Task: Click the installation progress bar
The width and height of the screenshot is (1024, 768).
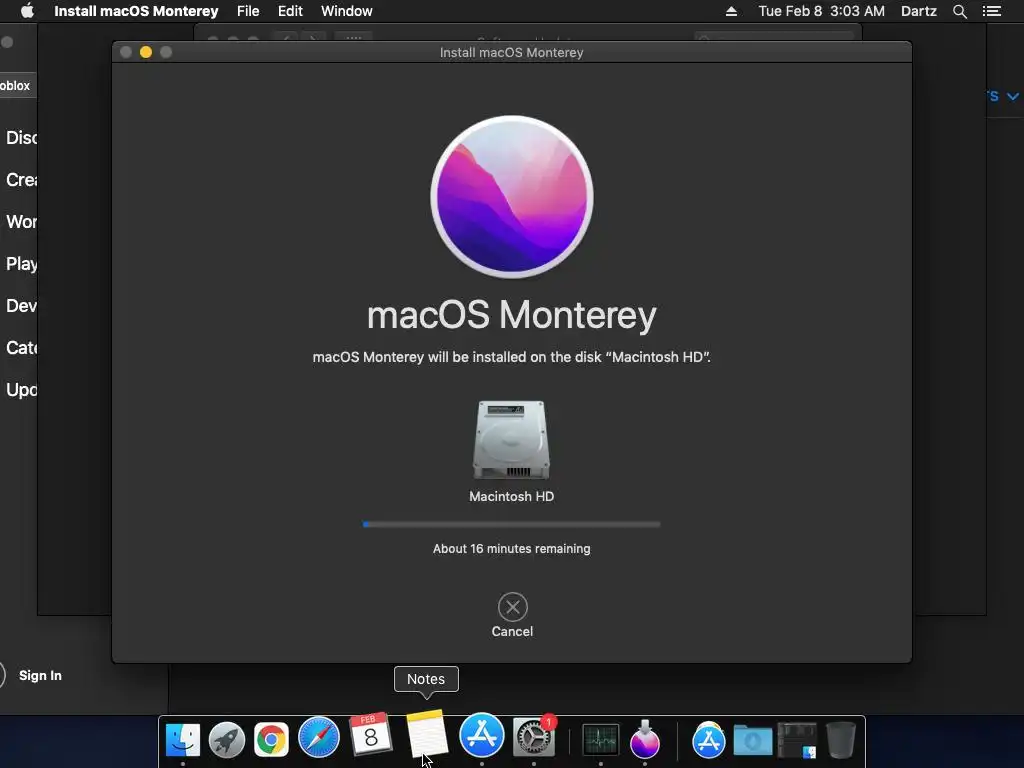Action: click(511, 524)
